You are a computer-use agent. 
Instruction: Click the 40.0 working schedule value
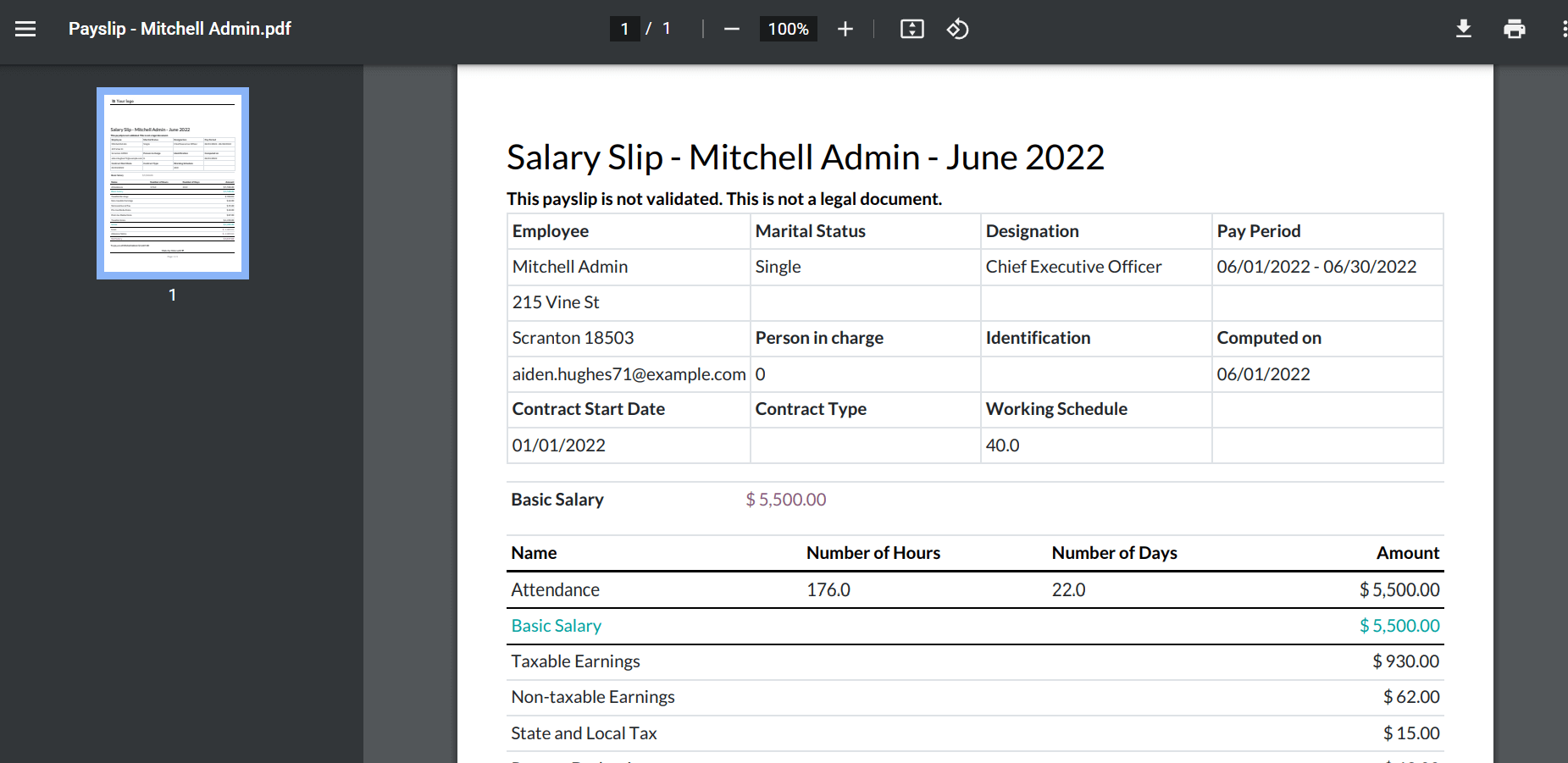tap(1002, 445)
